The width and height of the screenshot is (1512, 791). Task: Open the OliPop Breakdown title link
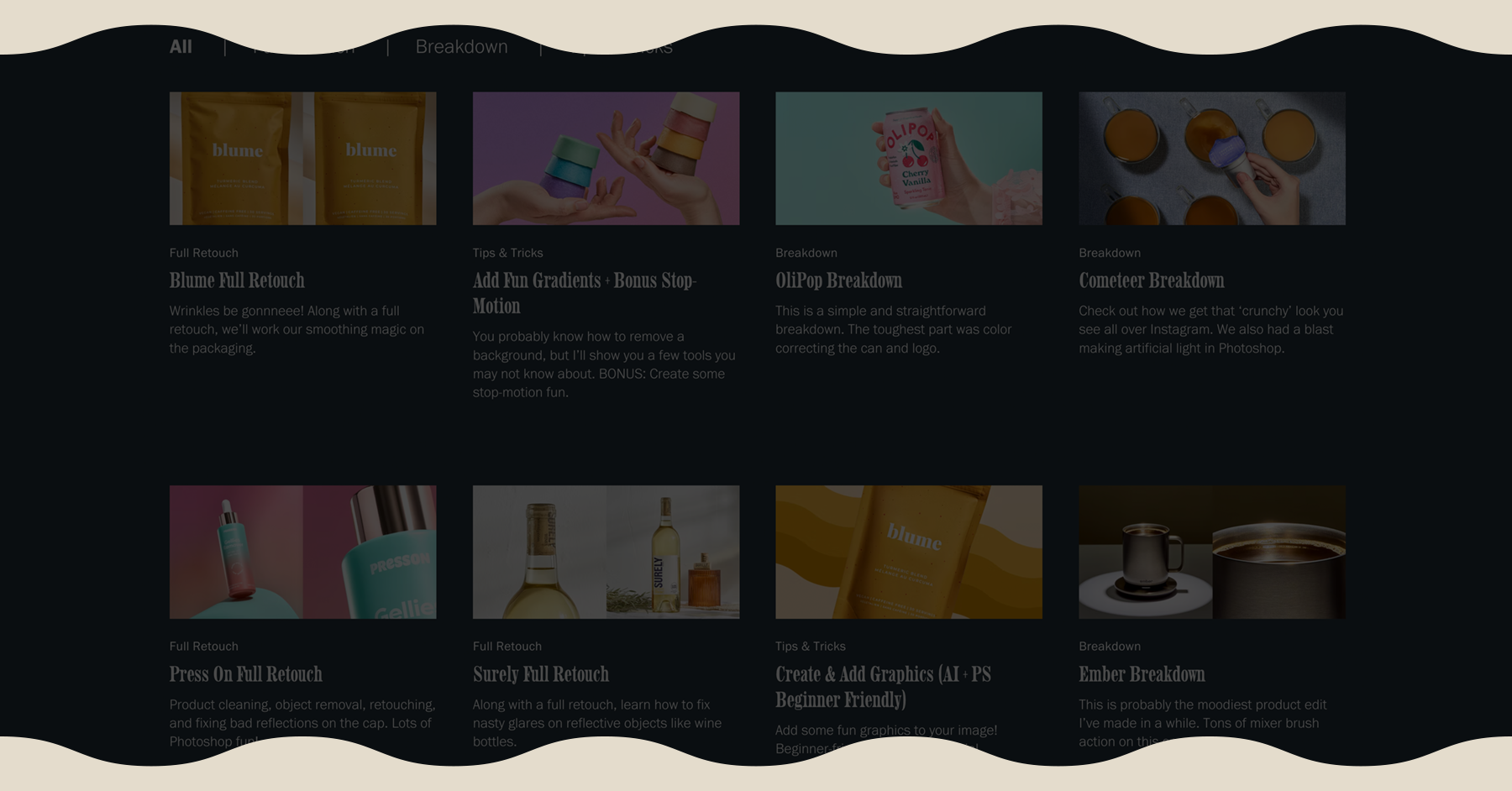(838, 280)
